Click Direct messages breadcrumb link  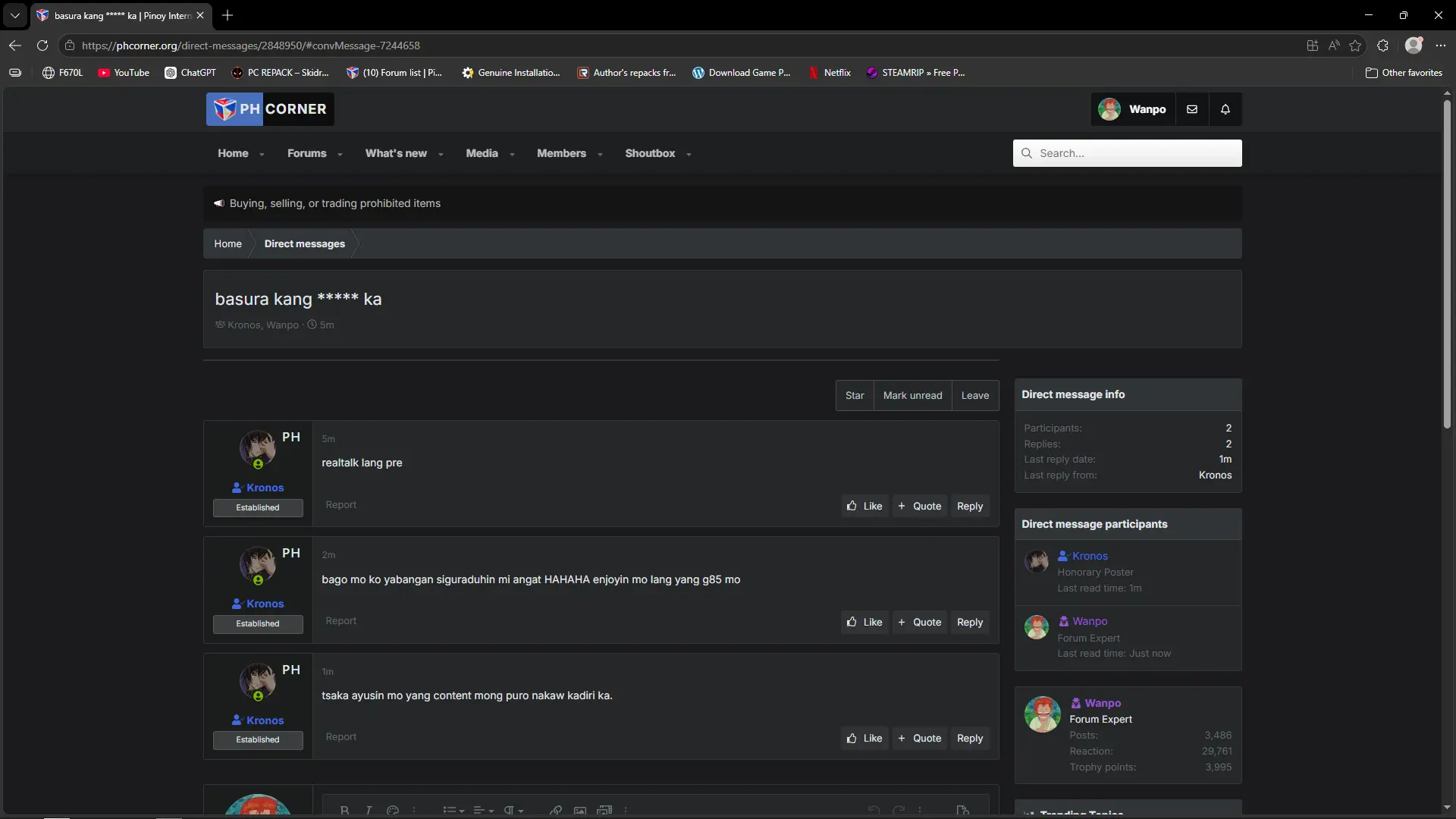pos(304,243)
